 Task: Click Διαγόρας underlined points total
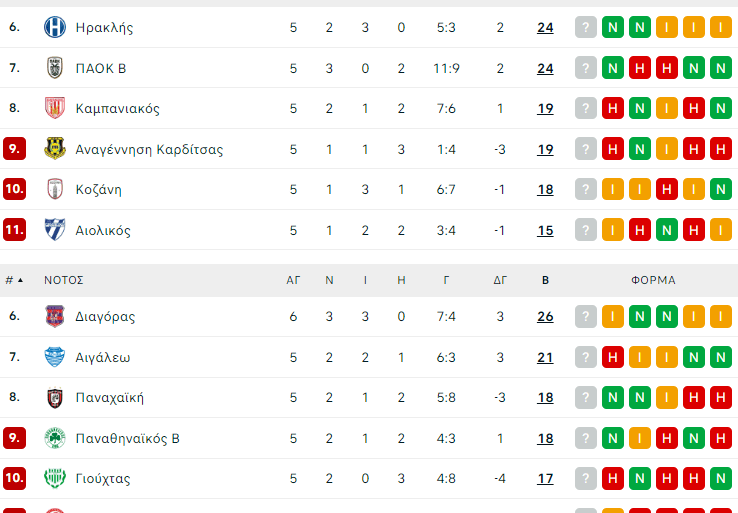click(545, 316)
